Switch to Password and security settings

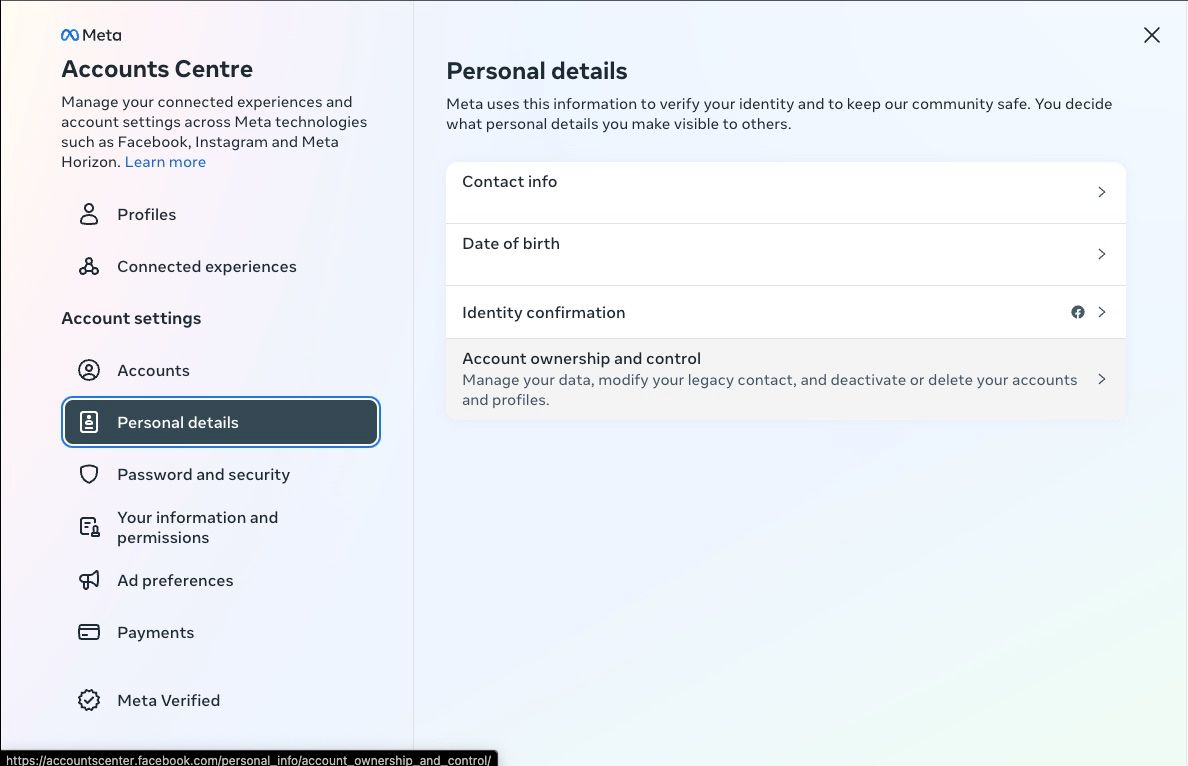(x=204, y=474)
